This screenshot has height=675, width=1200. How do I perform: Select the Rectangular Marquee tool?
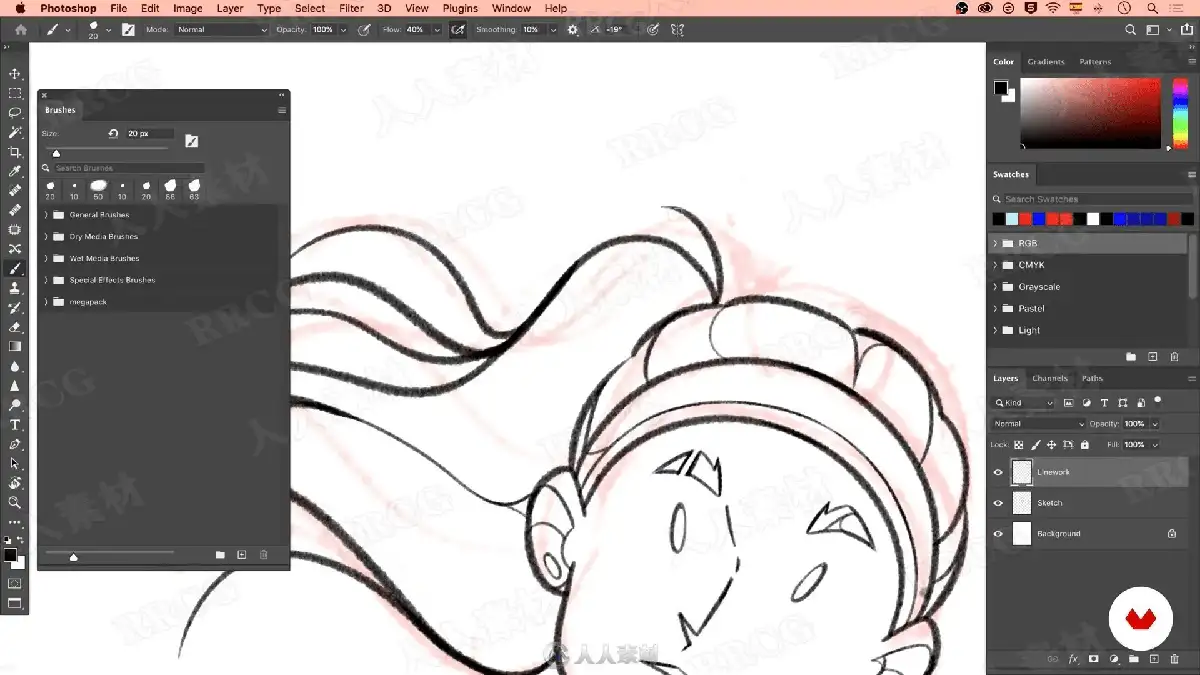[15, 93]
